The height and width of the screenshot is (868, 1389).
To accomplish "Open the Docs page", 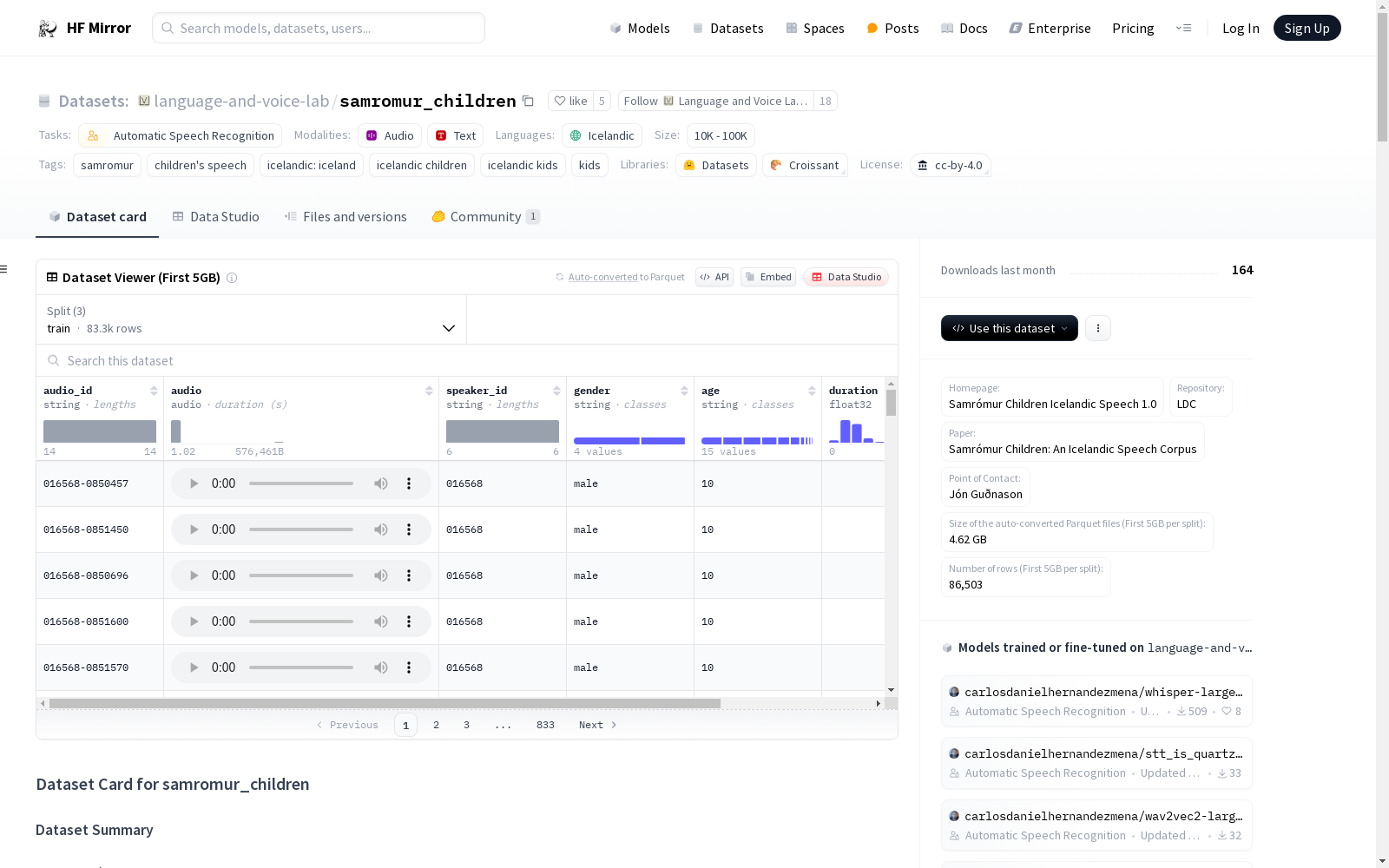I will pos(964,28).
